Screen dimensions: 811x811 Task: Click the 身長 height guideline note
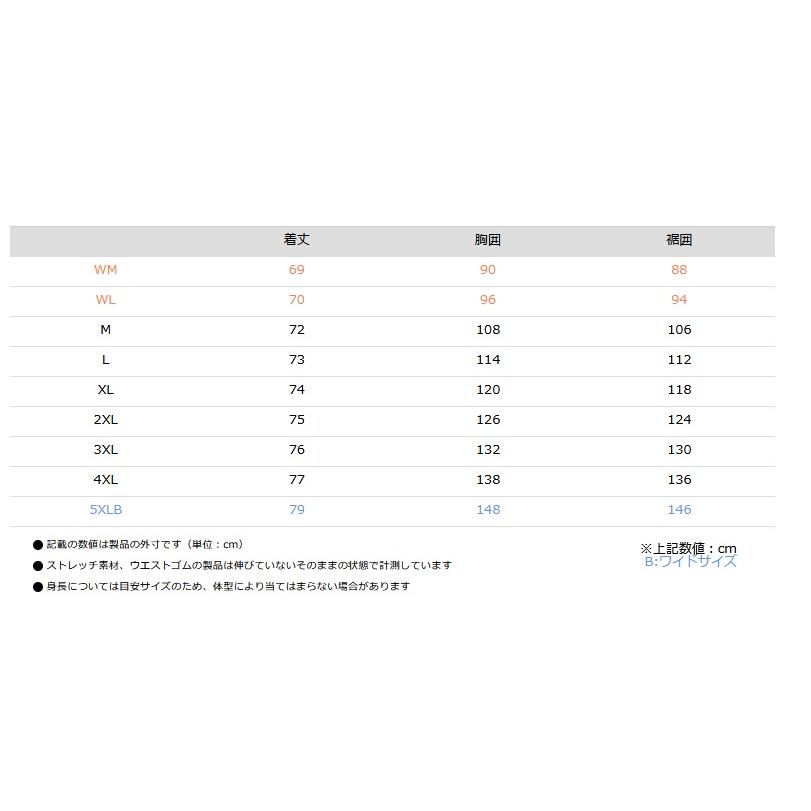[221, 587]
